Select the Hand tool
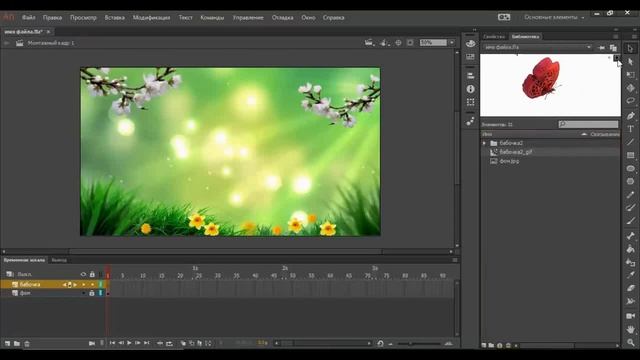Image resolution: width=640 pixels, height=360 pixels. 631,329
